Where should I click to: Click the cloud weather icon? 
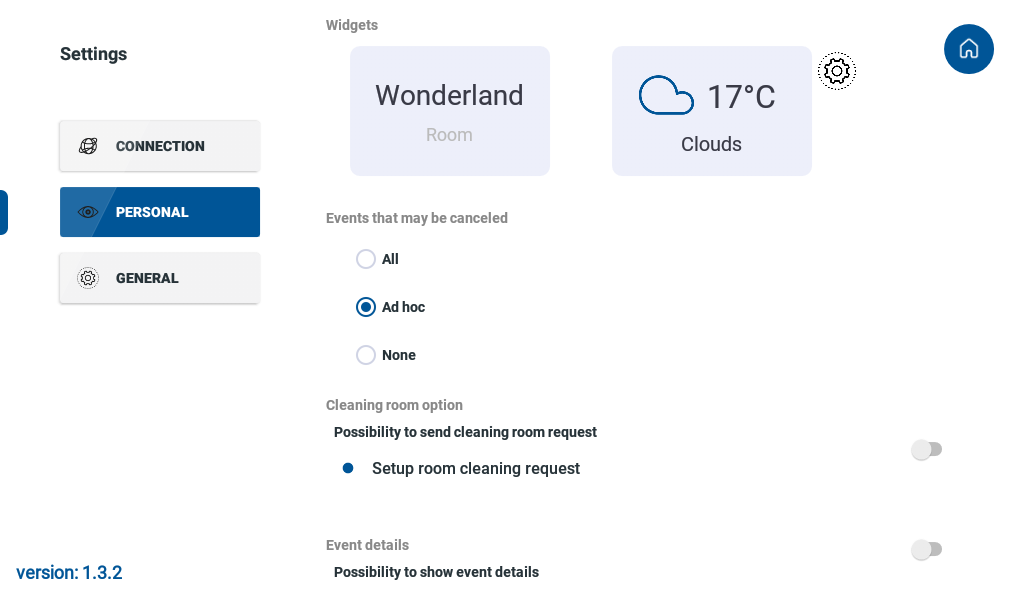[666, 95]
